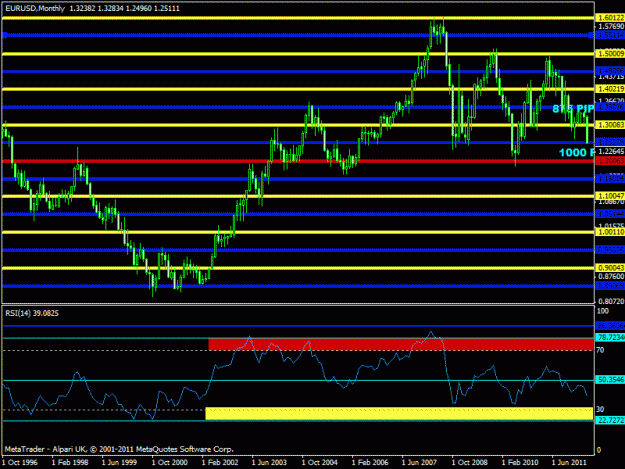Click the 1 Feb 1998 date label
The image size is (625, 469).
point(70,463)
